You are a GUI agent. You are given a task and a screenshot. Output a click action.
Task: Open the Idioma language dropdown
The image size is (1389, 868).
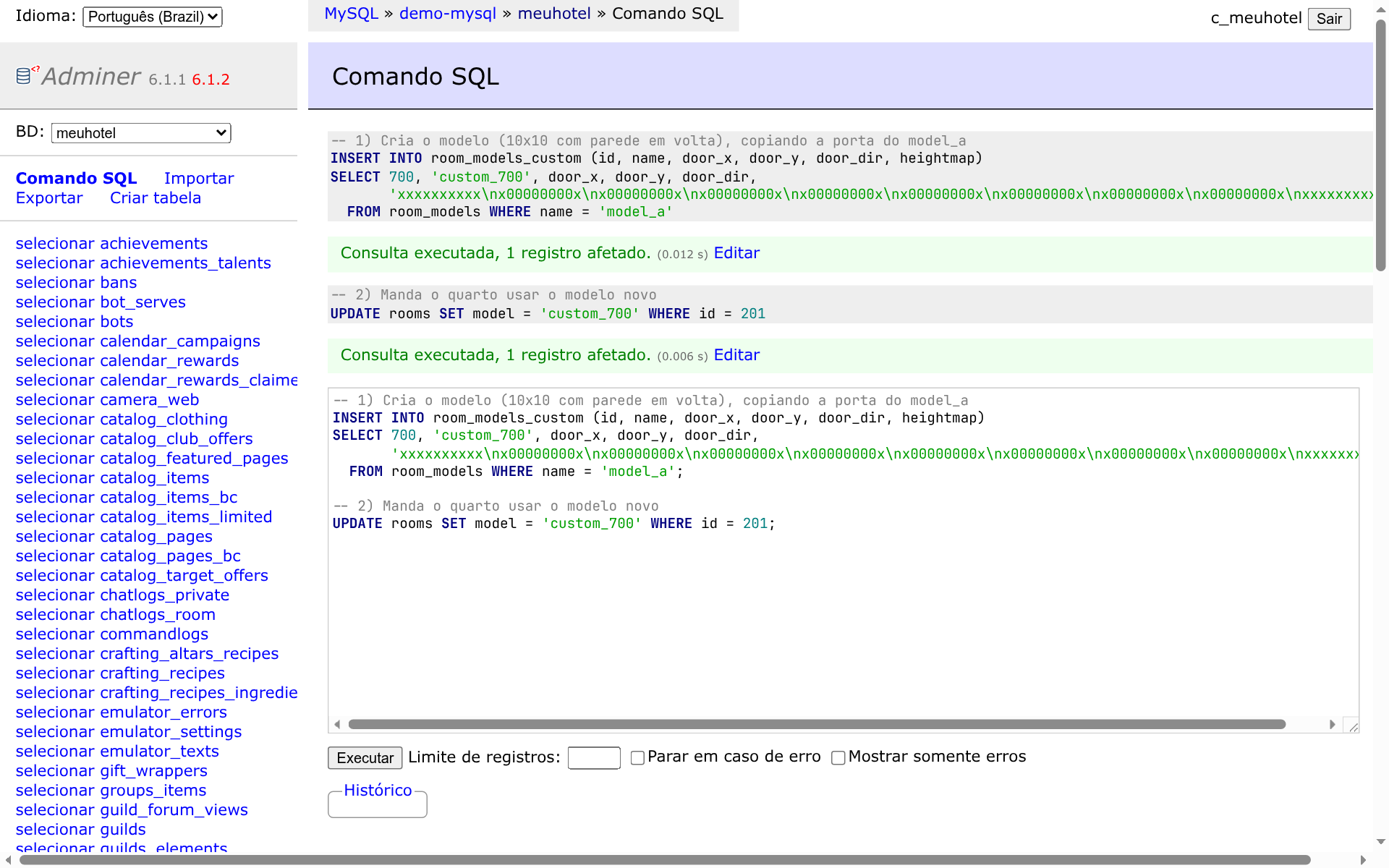pos(153,17)
